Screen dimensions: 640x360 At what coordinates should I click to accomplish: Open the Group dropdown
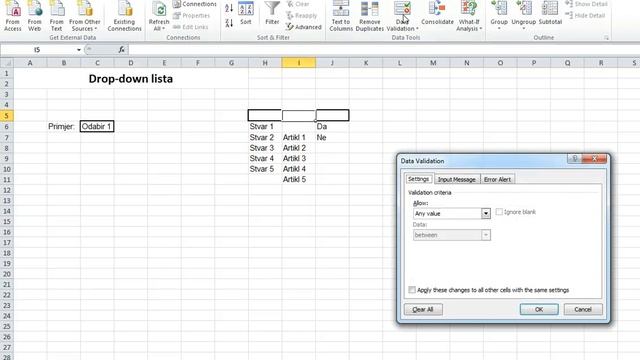pos(499,16)
